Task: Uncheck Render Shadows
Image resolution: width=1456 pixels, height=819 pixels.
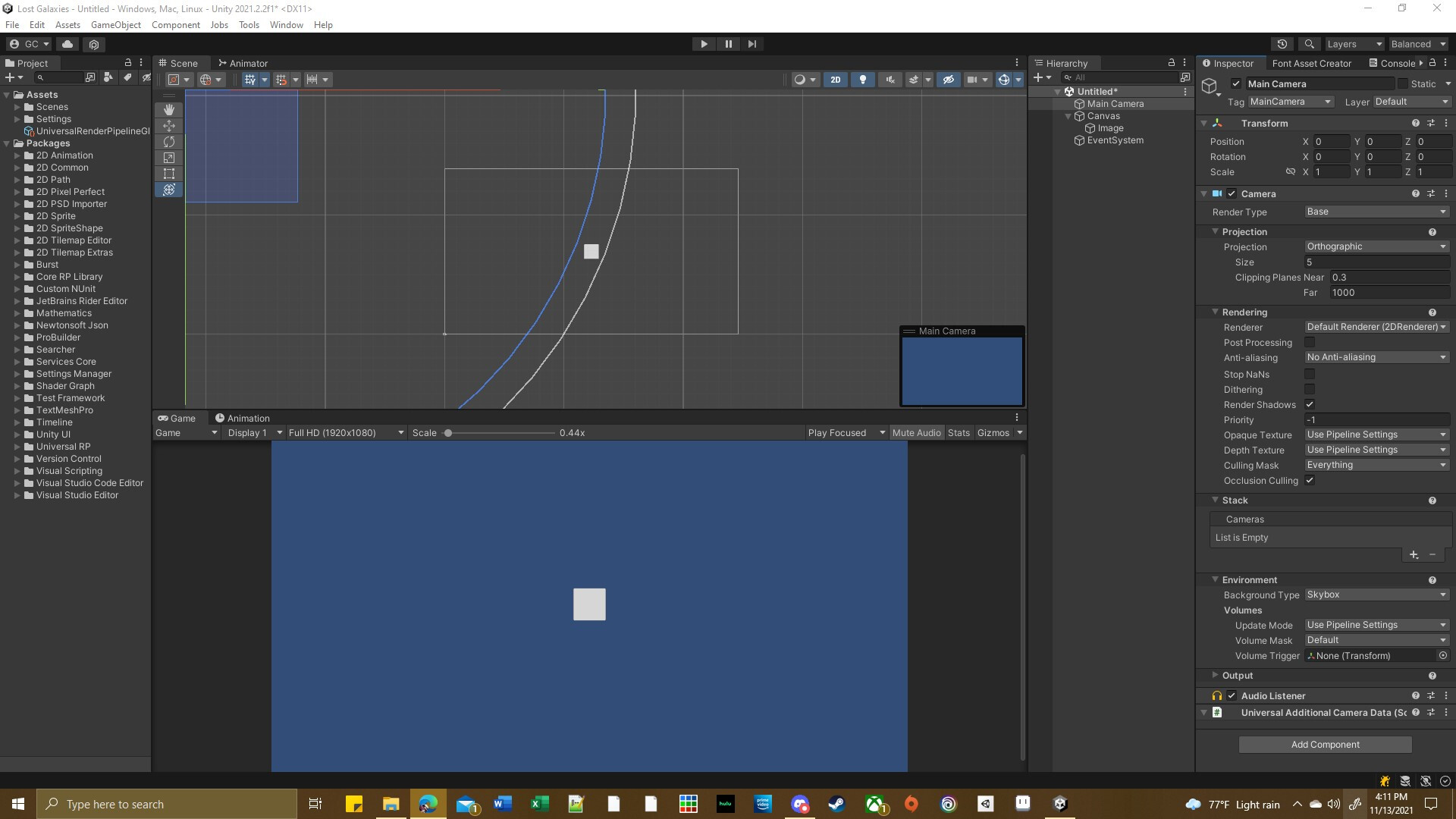Action: tap(1310, 405)
